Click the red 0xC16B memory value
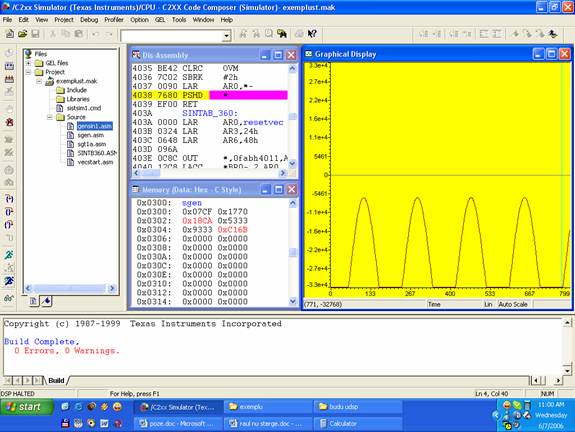 coord(232,230)
